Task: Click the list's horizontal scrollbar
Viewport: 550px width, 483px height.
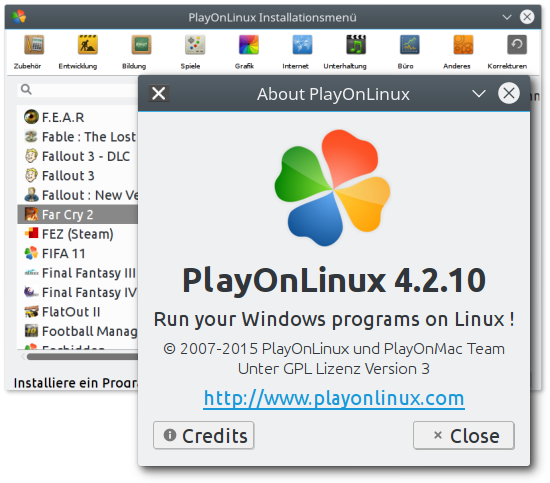Action: pos(82,357)
